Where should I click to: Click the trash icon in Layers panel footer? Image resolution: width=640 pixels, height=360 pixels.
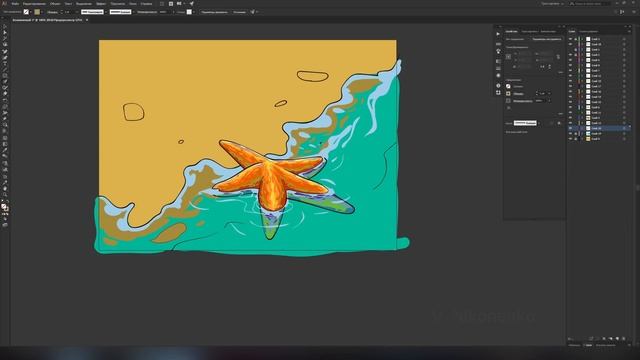coord(623,338)
